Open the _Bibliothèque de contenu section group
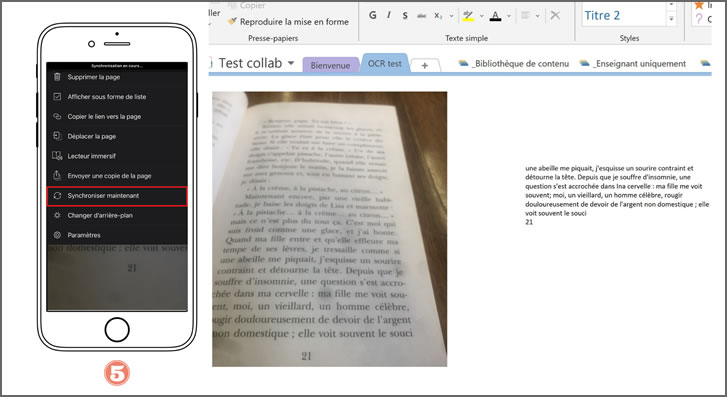Viewport: 727px width, 397px height. (514, 64)
